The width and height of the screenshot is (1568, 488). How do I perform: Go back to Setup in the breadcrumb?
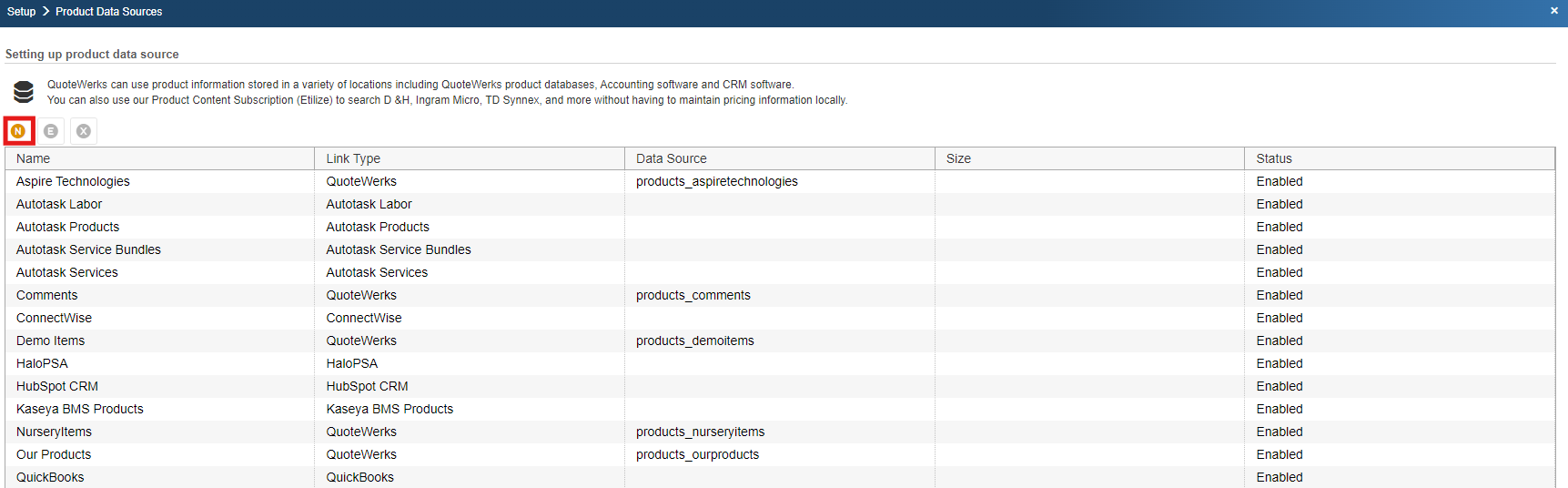pos(22,12)
